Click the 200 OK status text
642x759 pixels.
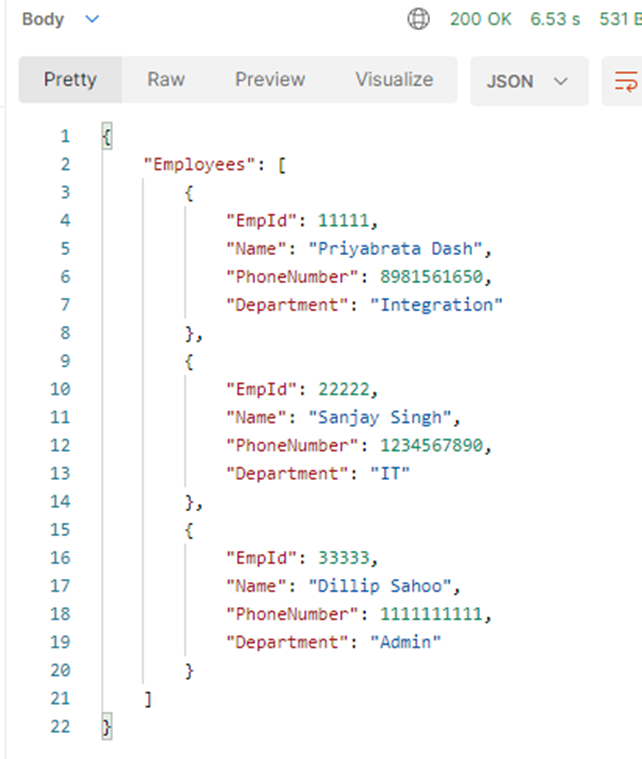[x=480, y=19]
